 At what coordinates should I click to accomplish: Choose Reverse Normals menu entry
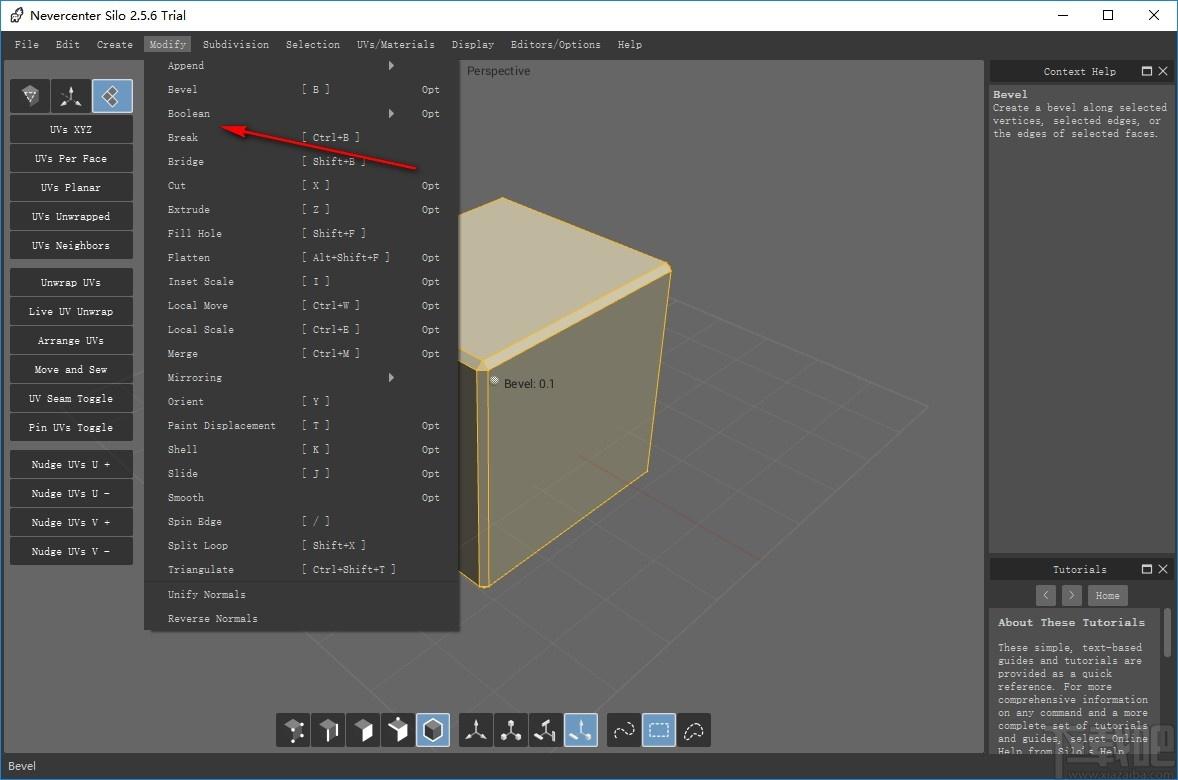[301, 618]
